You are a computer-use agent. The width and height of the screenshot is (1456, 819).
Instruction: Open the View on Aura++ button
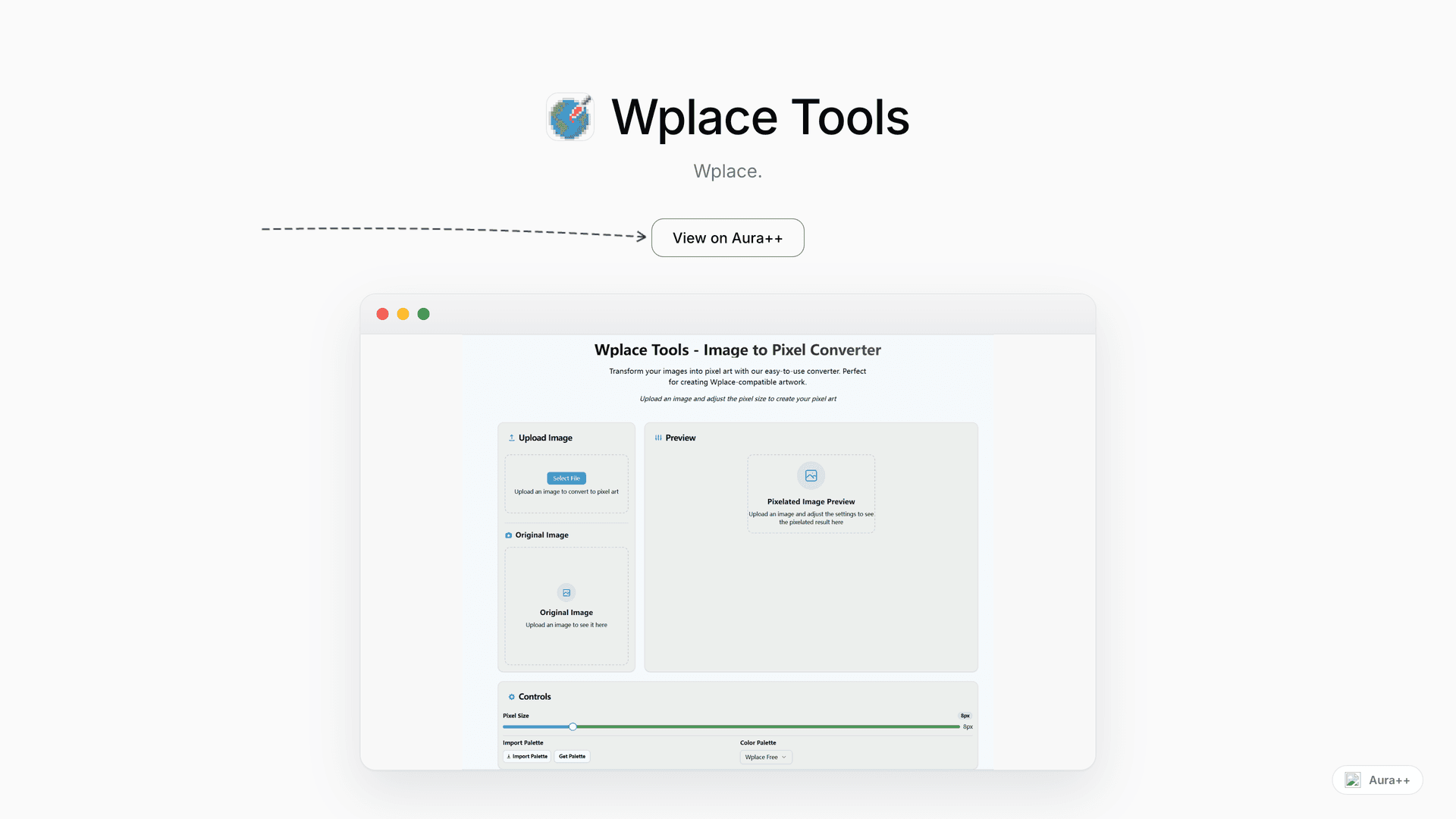click(x=727, y=238)
